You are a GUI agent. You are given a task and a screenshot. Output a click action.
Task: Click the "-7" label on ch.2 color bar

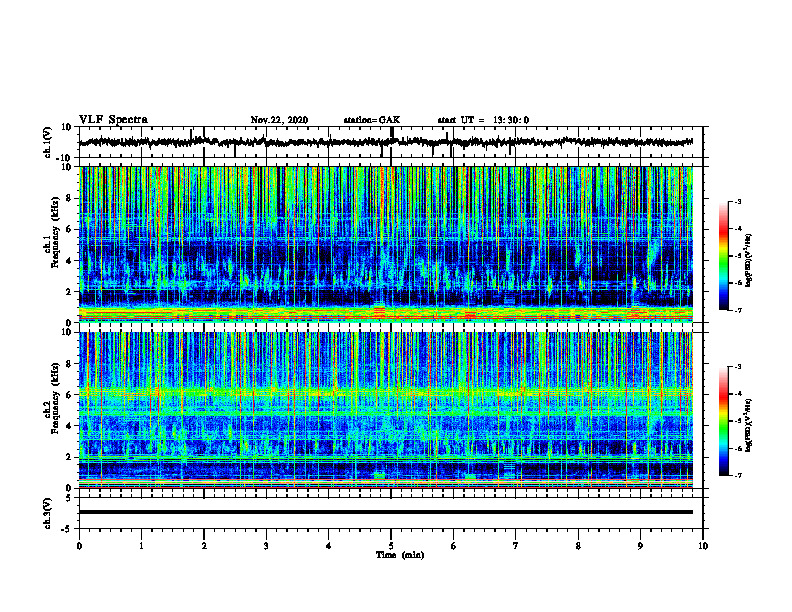tap(738, 476)
